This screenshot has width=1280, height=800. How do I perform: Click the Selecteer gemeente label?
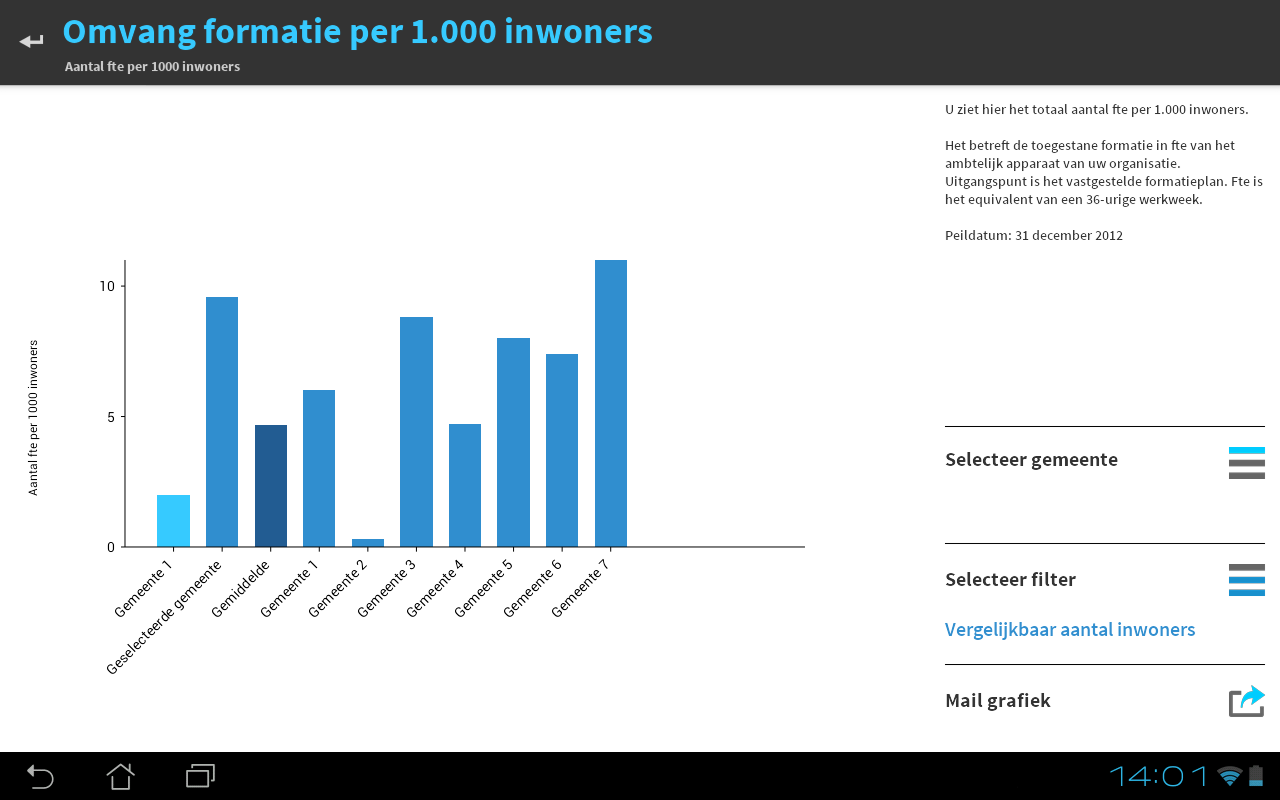[1031, 460]
